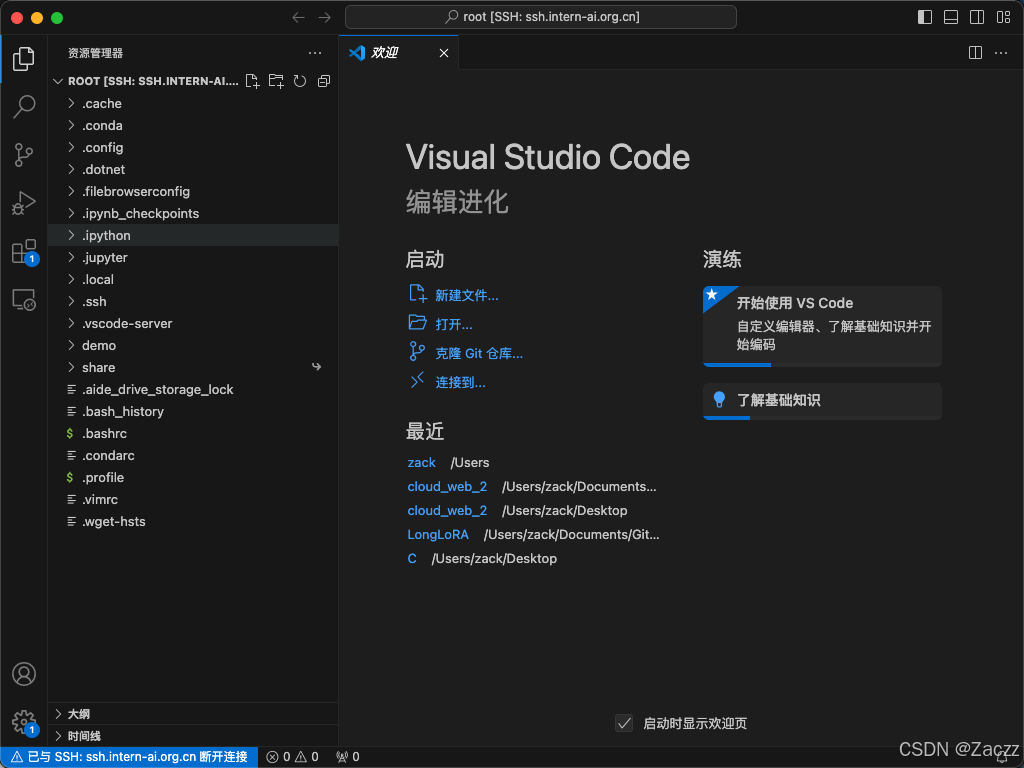This screenshot has height=768, width=1024.
Task: Click the command center search box
Action: (x=541, y=17)
